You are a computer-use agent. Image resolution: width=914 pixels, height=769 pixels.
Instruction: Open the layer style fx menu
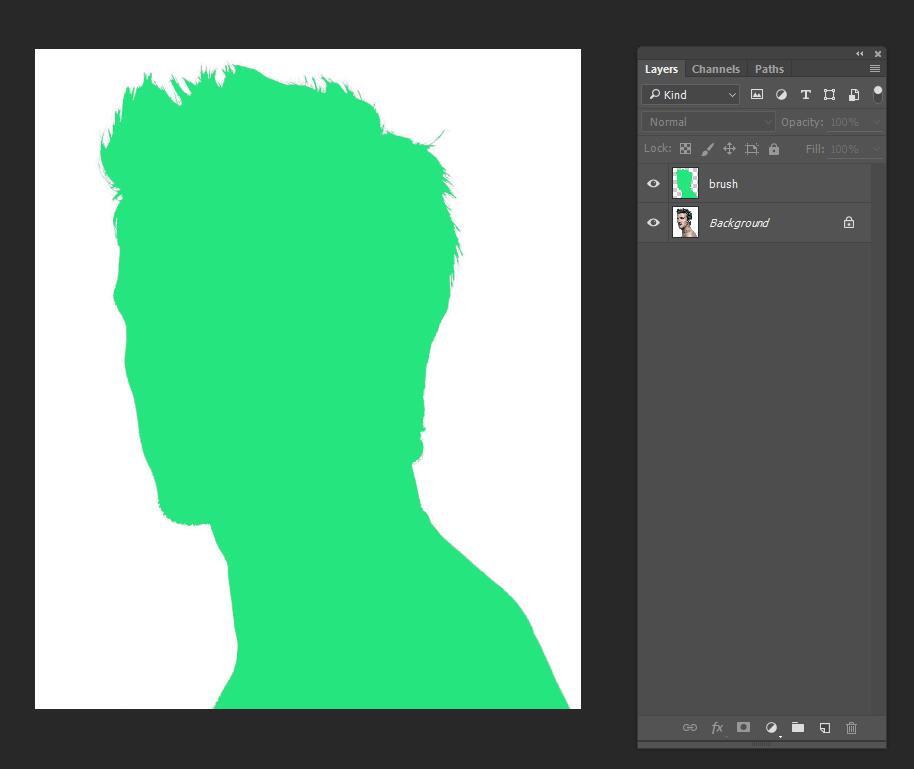click(x=717, y=728)
